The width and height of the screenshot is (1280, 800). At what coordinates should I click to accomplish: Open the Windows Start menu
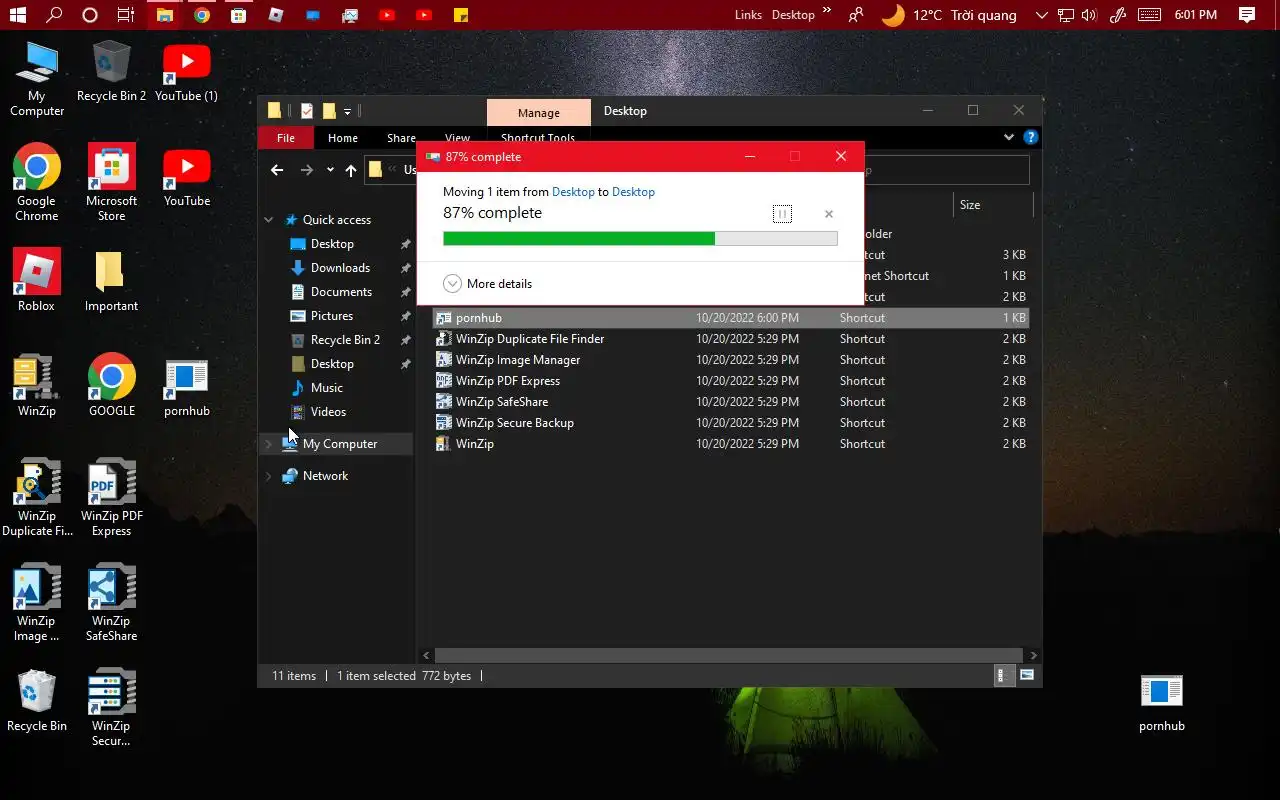coord(18,15)
